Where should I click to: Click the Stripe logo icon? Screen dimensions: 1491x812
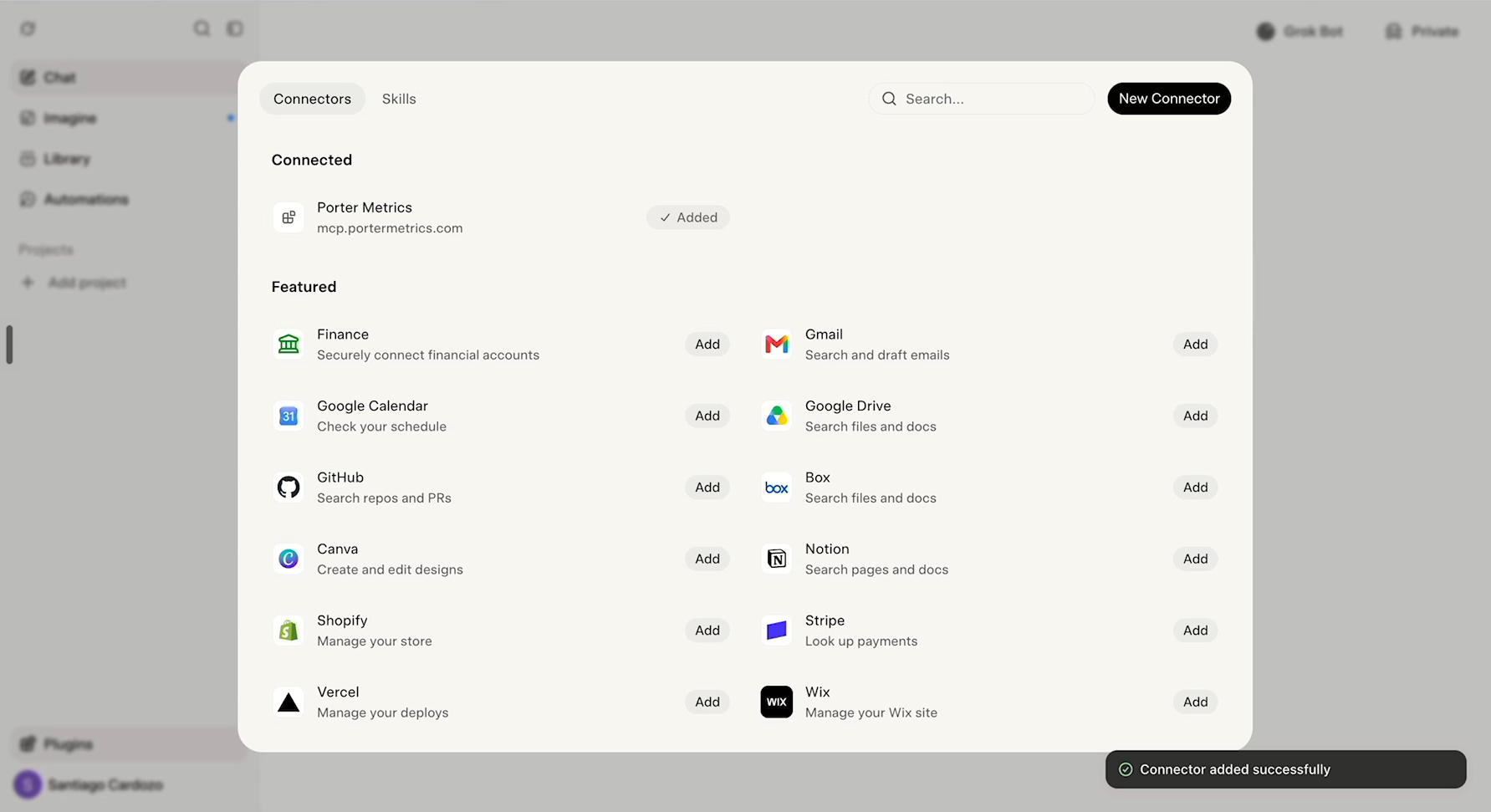(x=777, y=631)
